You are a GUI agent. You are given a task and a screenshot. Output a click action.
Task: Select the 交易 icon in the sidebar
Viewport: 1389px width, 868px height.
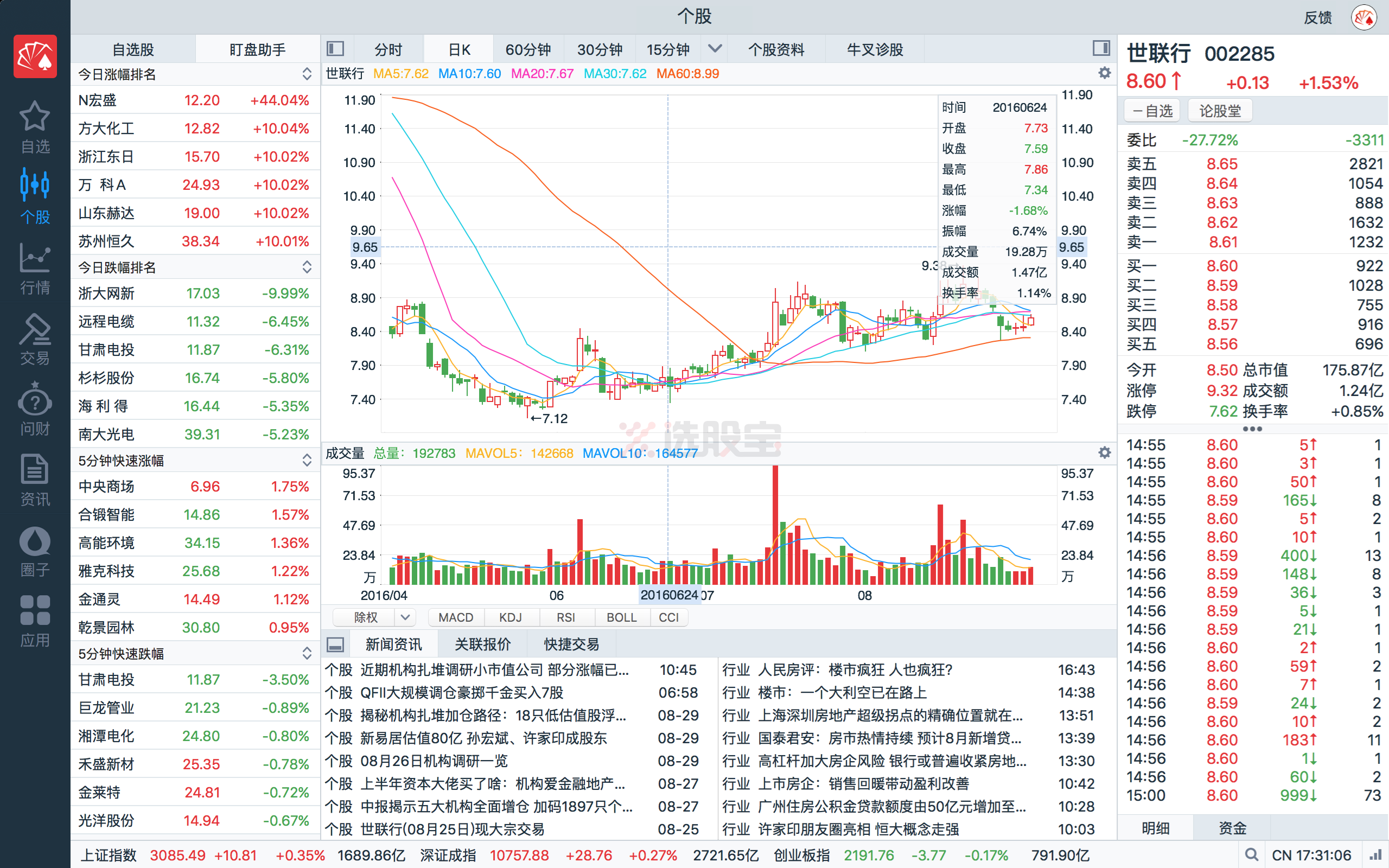point(34,339)
